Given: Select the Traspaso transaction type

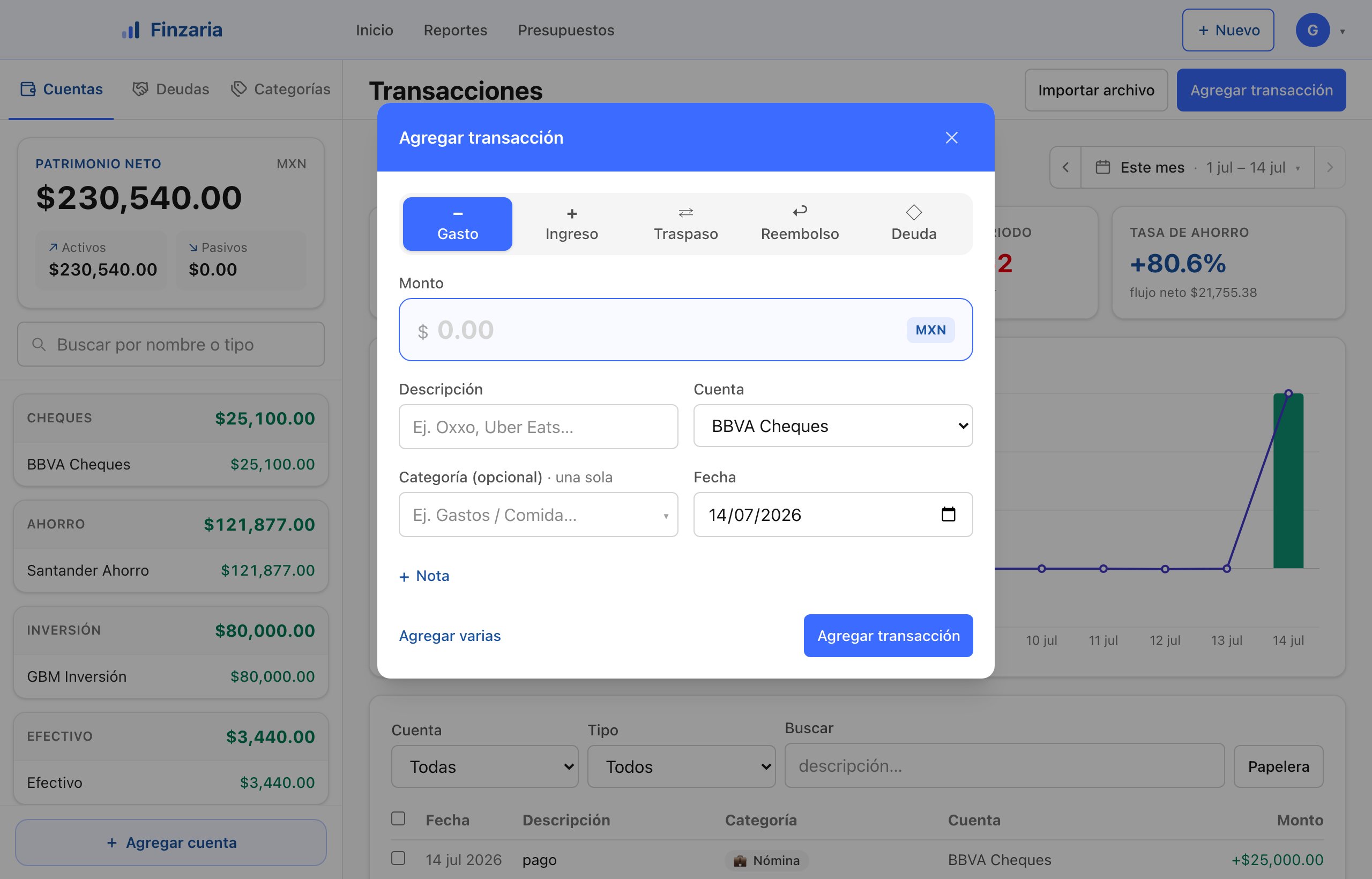Looking at the screenshot, I should click(x=685, y=224).
